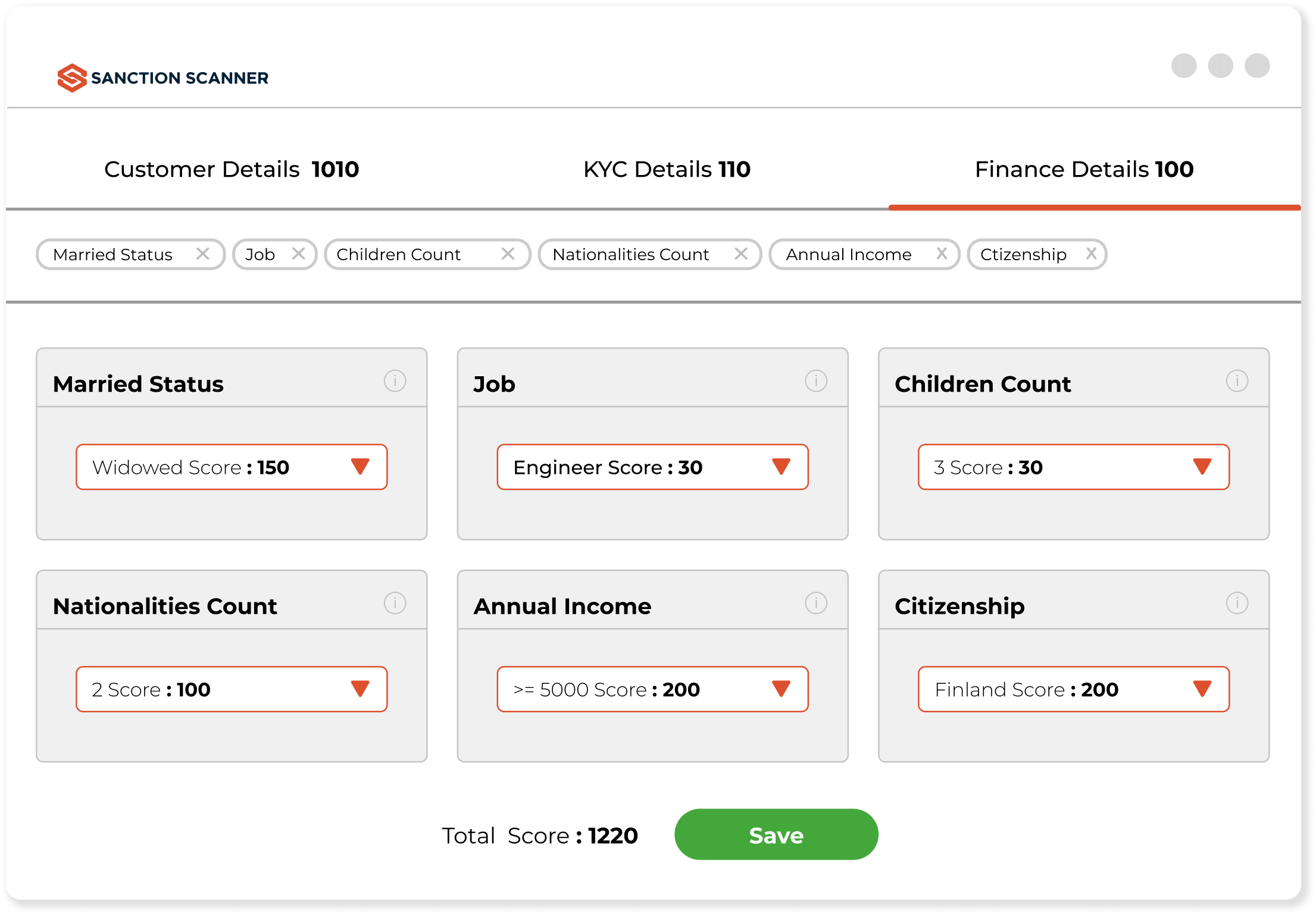Image resolution: width=1316 pixels, height=915 pixels.
Task: Show info for Nationalities Count card
Action: tap(395, 603)
